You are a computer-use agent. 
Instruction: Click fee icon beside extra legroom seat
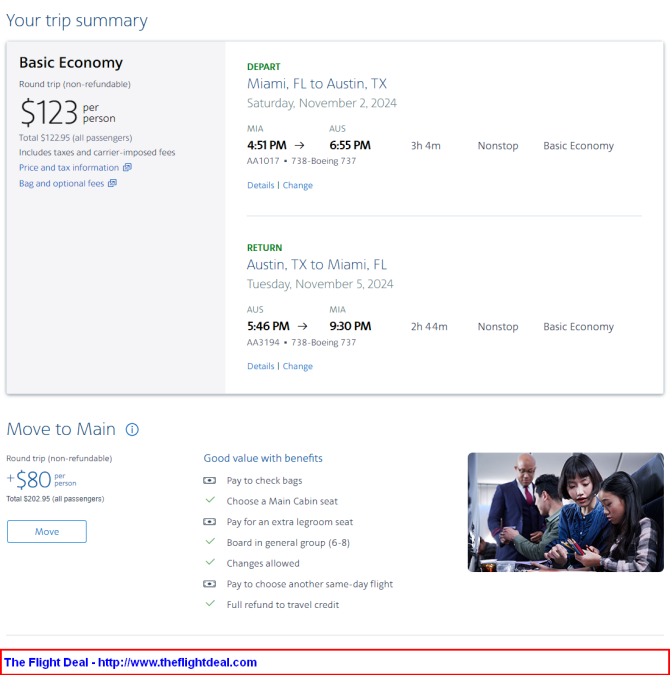pyautogui.click(x=210, y=521)
